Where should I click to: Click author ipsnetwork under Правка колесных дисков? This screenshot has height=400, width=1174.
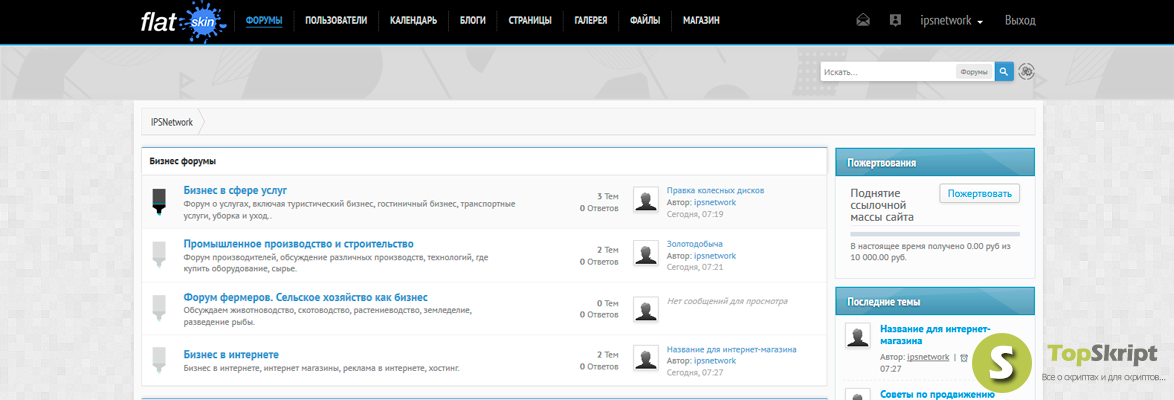(x=715, y=202)
